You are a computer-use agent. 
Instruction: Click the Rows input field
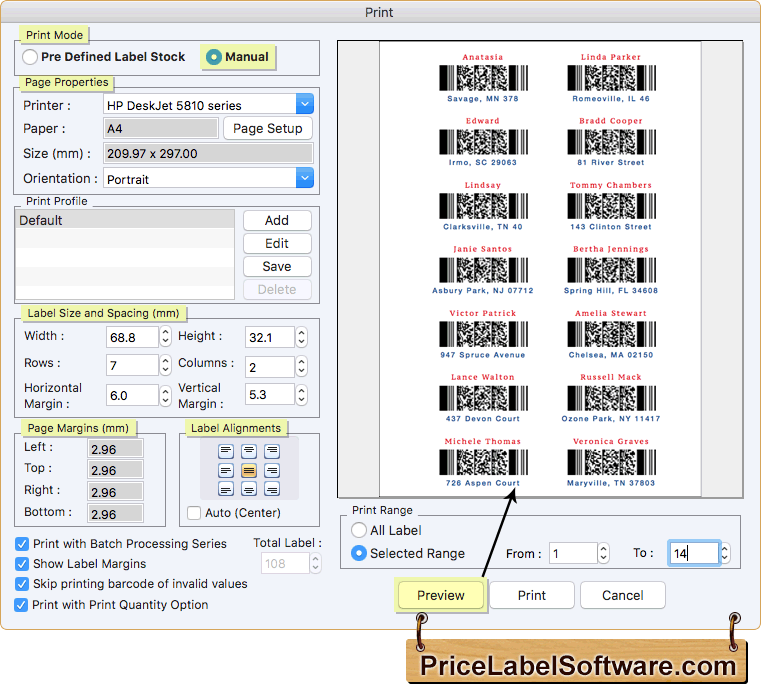[132, 365]
